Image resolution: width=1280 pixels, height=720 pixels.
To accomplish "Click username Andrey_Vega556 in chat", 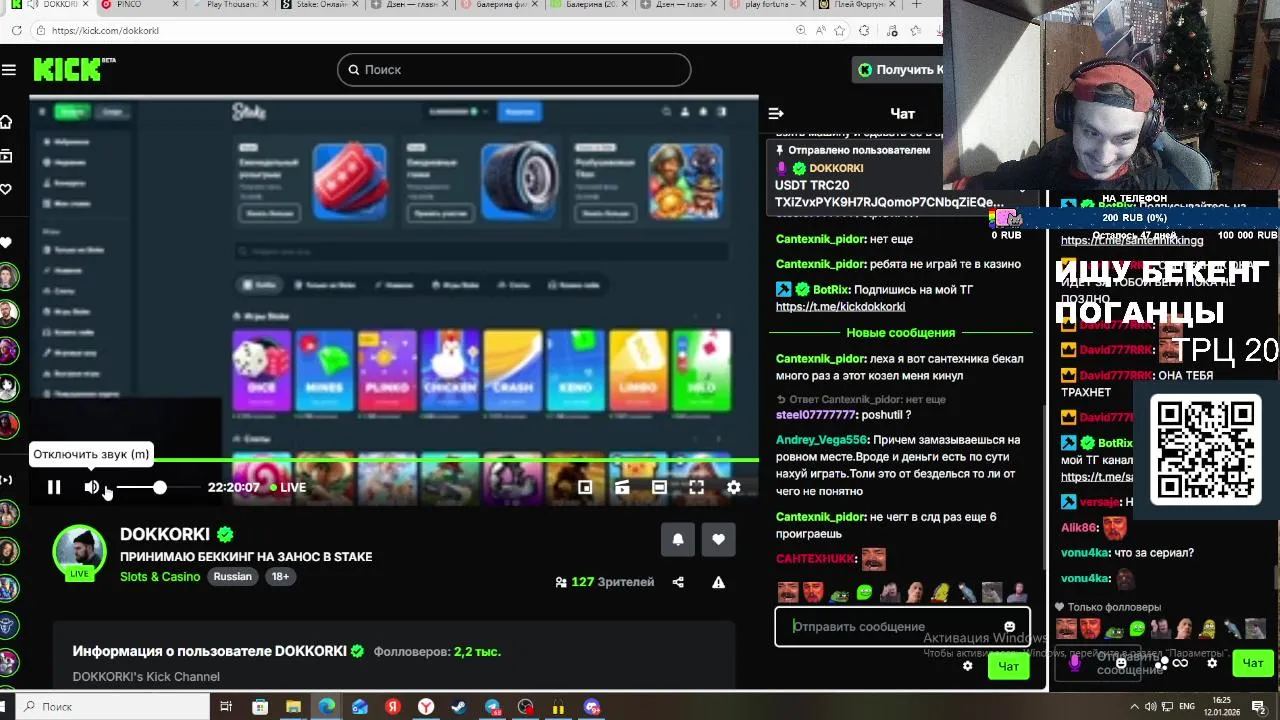I will [x=821, y=440].
